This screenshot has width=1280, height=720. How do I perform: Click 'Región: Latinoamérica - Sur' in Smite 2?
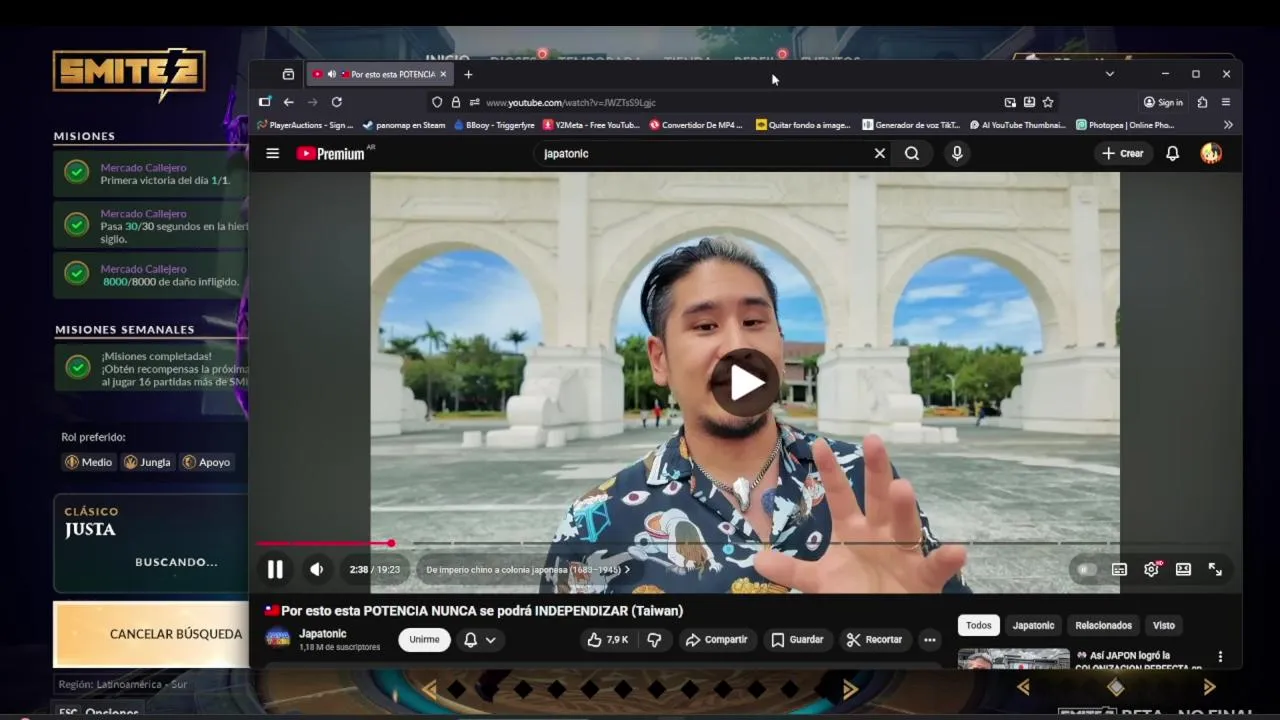tap(122, 684)
